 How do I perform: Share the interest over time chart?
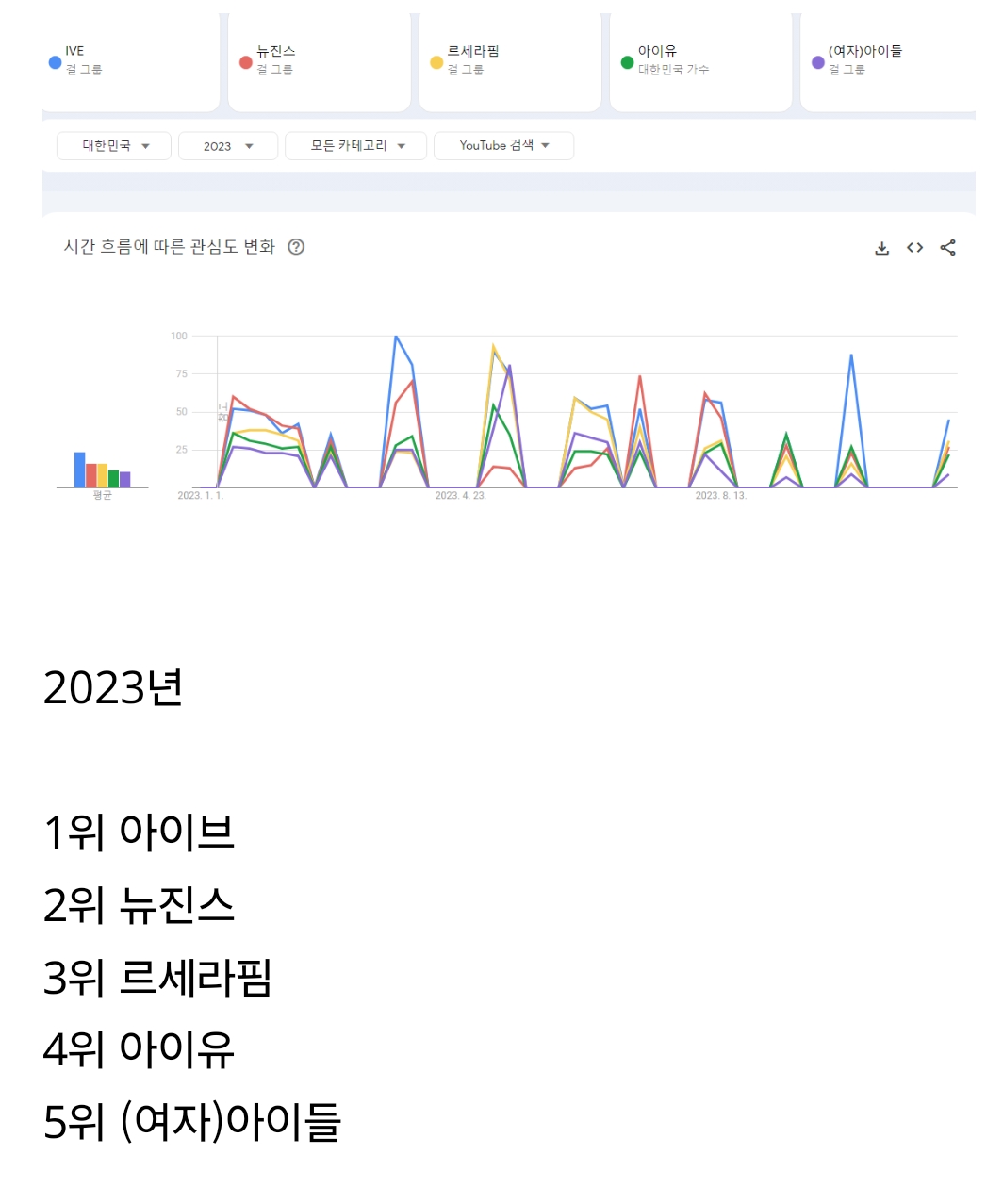pyautogui.click(x=947, y=248)
